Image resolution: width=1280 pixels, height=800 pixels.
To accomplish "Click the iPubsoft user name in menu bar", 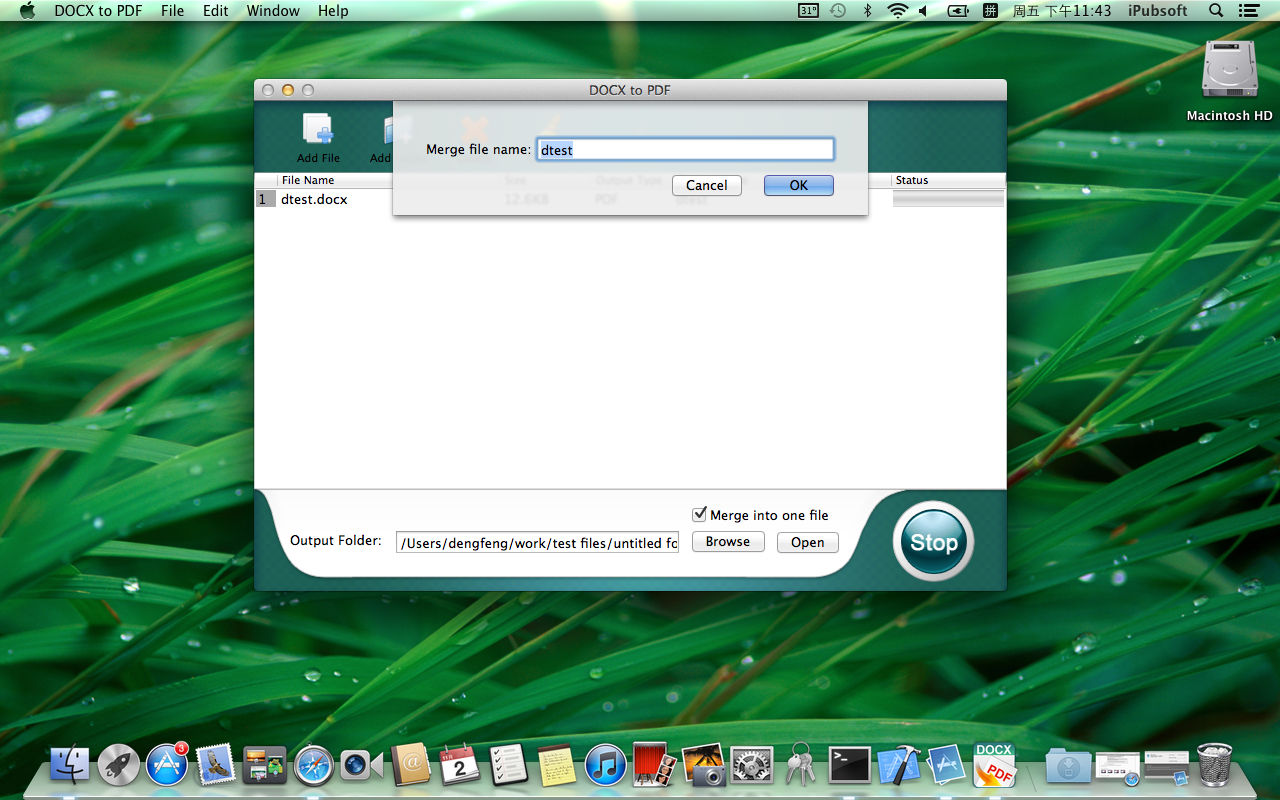I will pyautogui.click(x=1157, y=11).
